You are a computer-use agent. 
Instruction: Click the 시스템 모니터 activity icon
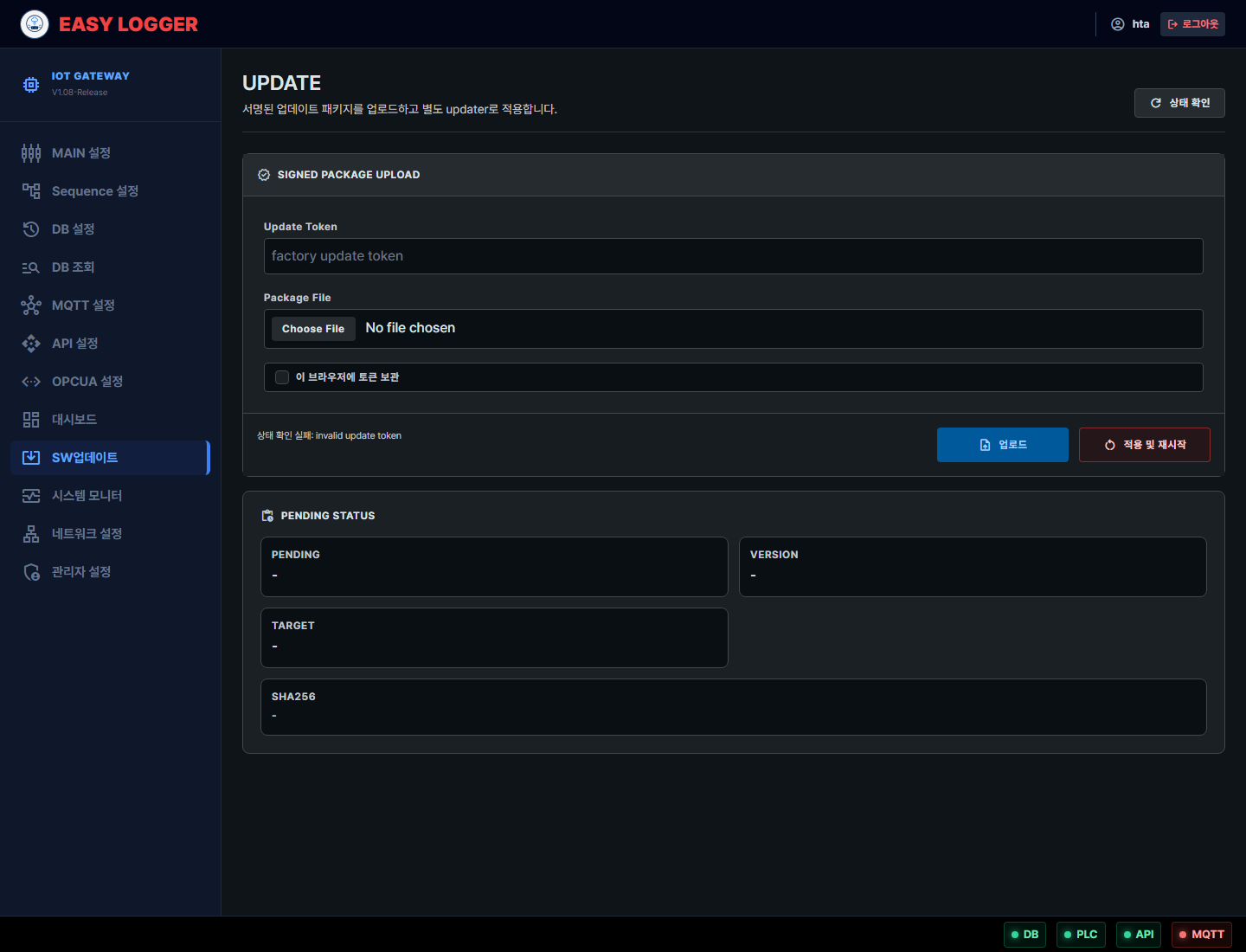point(31,496)
